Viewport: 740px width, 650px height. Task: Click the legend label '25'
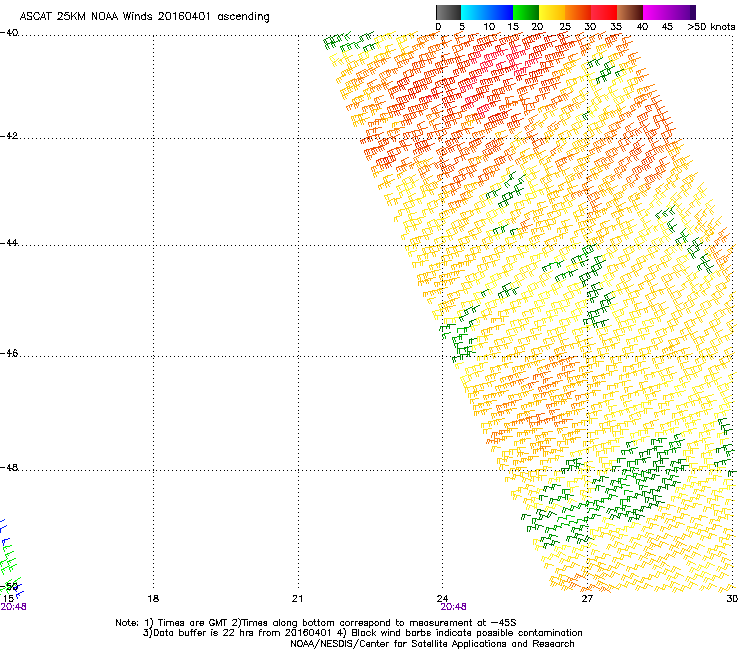(x=565, y=27)
